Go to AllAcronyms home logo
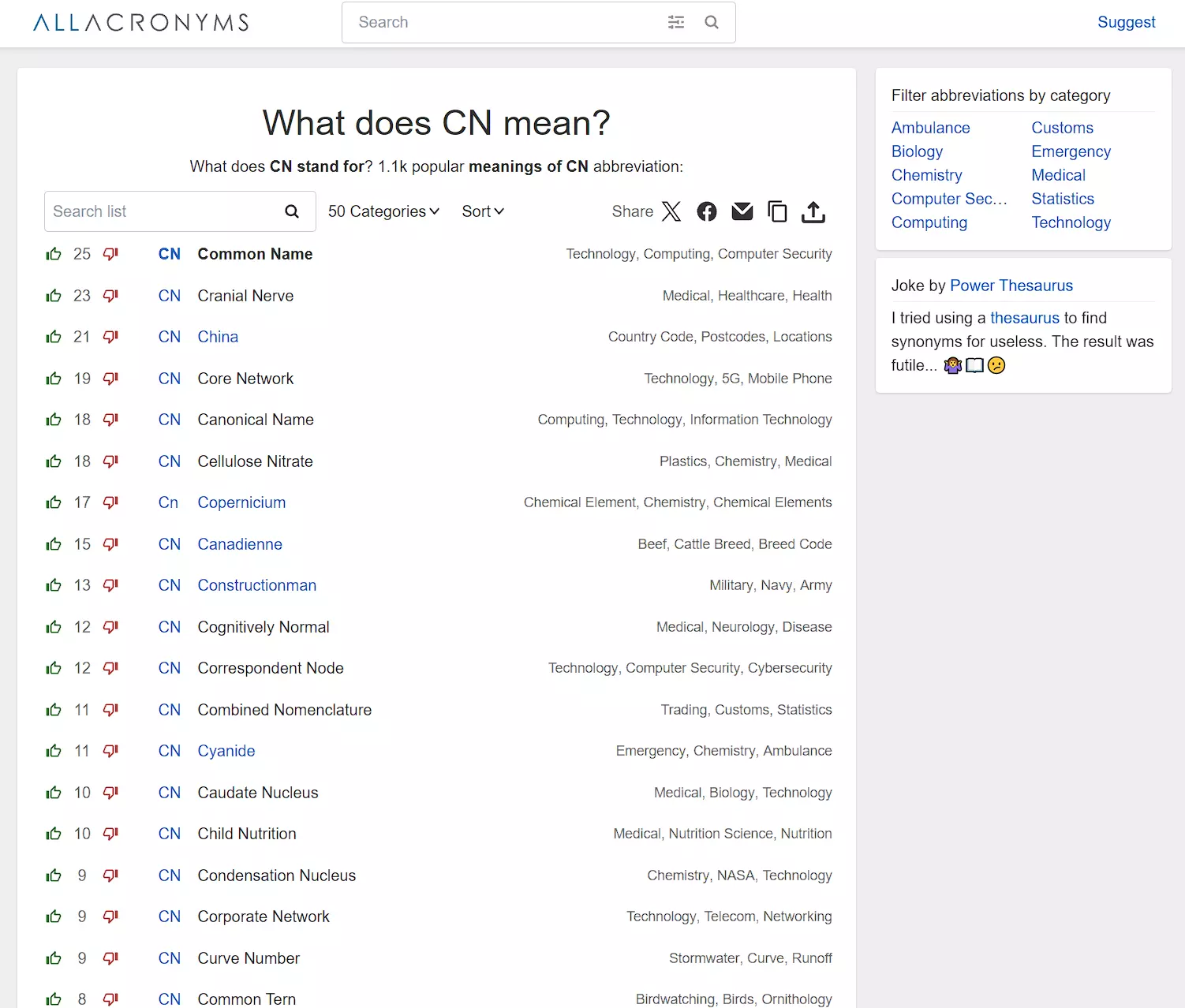Screen dimensions: 1185x1008 click(x=141, y=22)
